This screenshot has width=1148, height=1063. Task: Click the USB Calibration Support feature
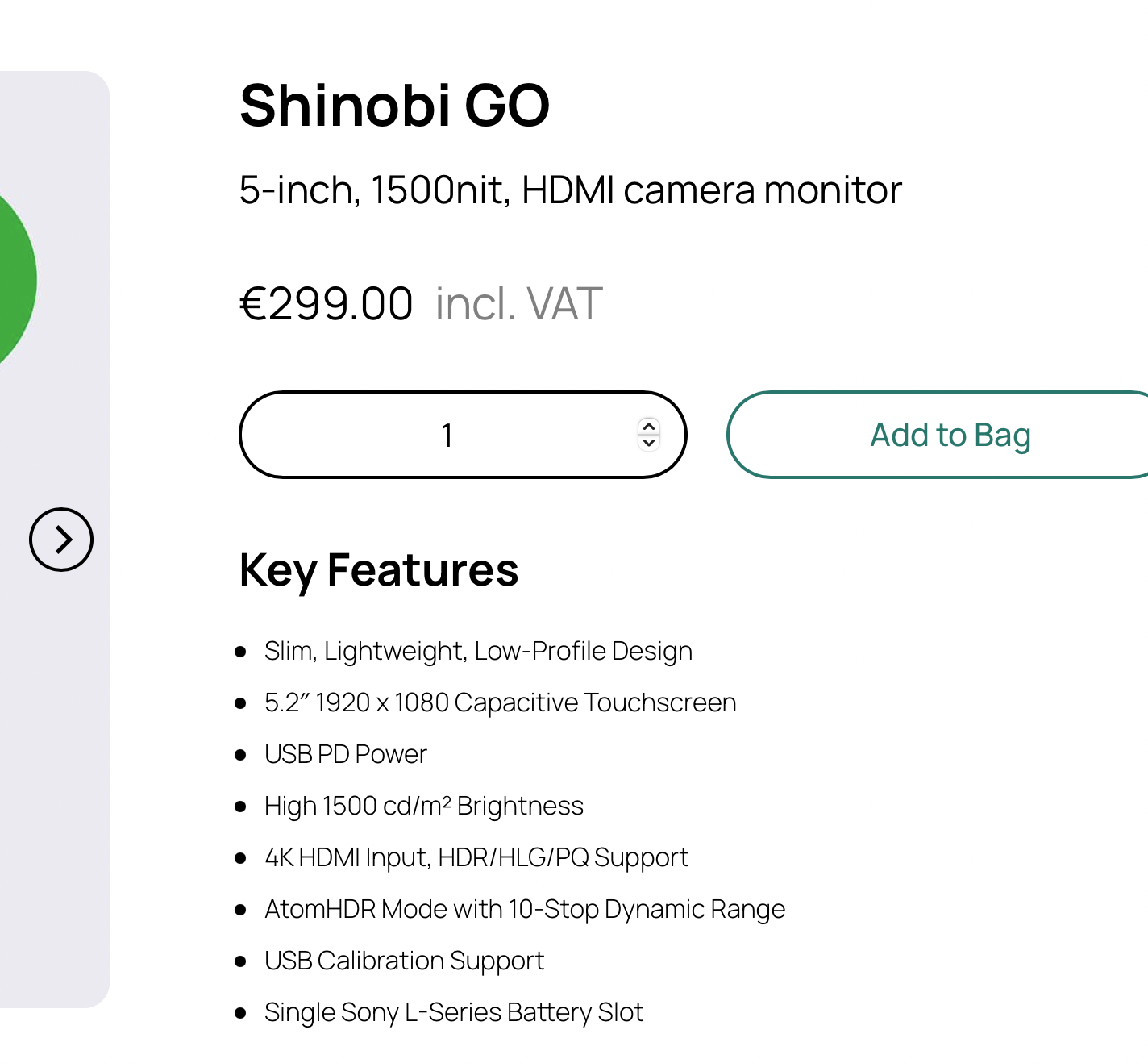404,961
